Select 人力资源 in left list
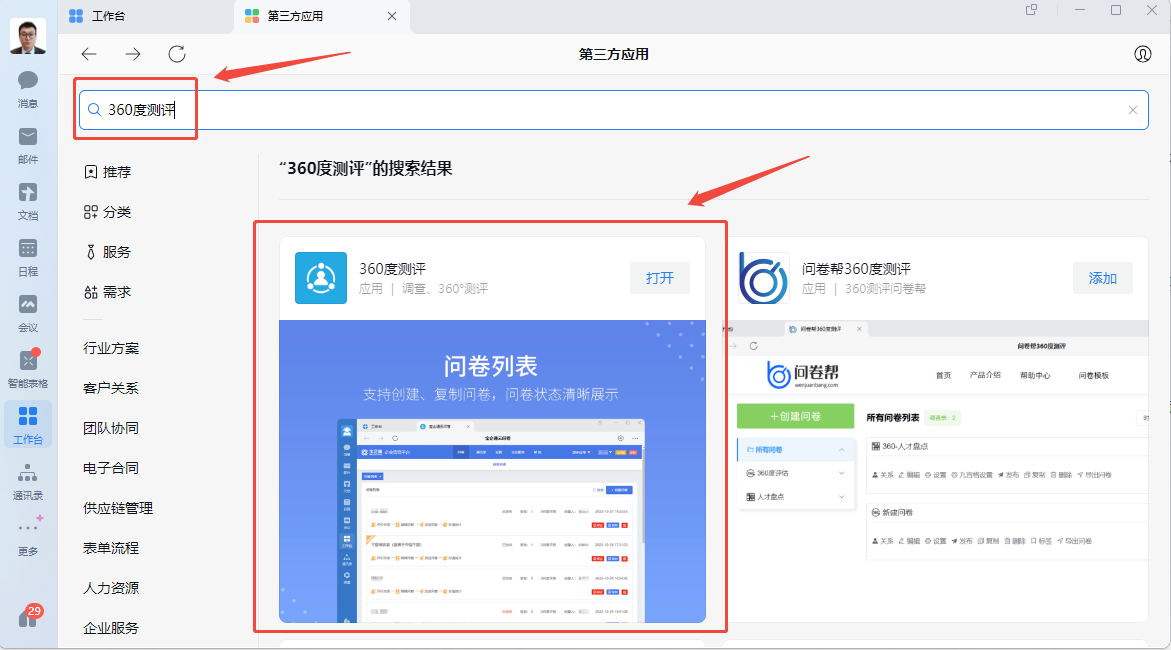 coord(111,588)
